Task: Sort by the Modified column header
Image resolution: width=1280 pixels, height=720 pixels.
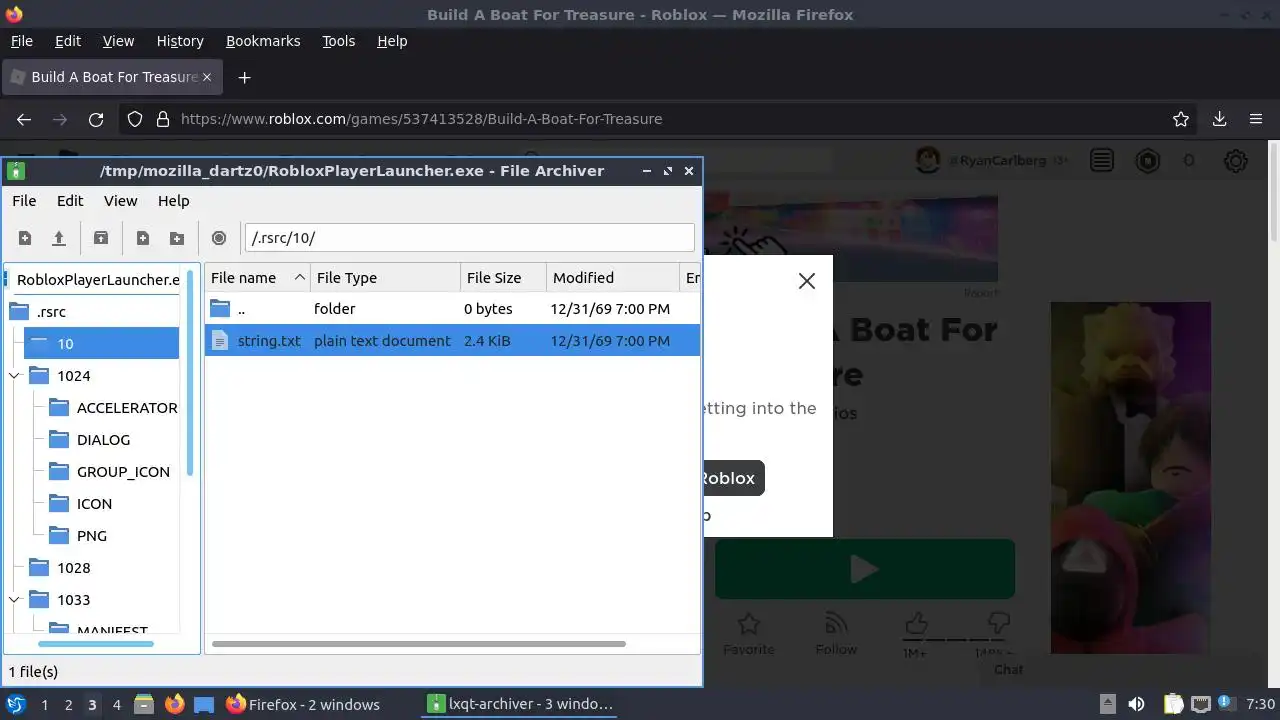Action: [612, 278]
